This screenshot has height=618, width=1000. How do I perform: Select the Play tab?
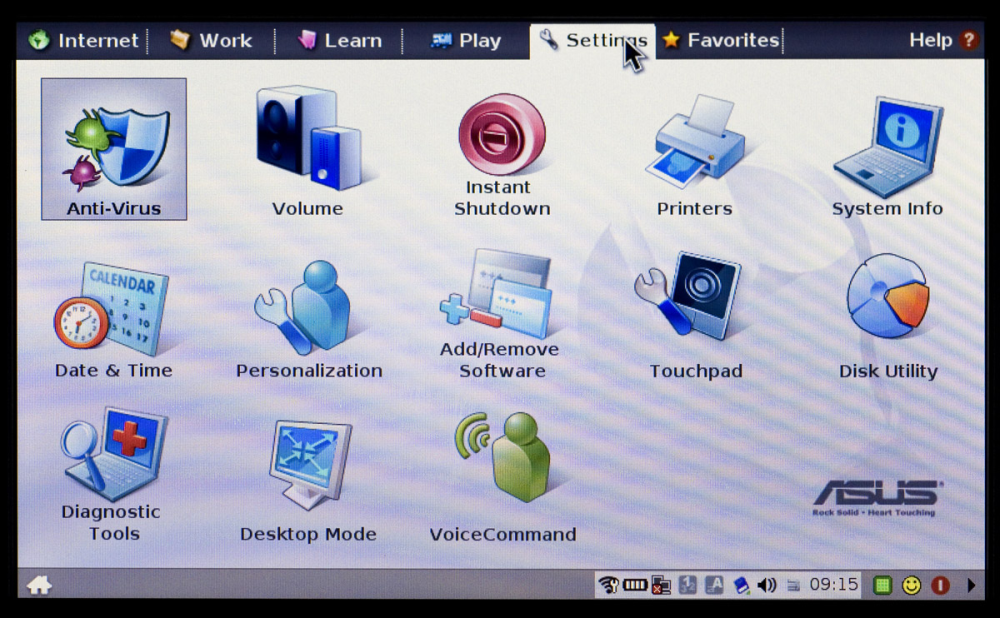pos(466,41)
